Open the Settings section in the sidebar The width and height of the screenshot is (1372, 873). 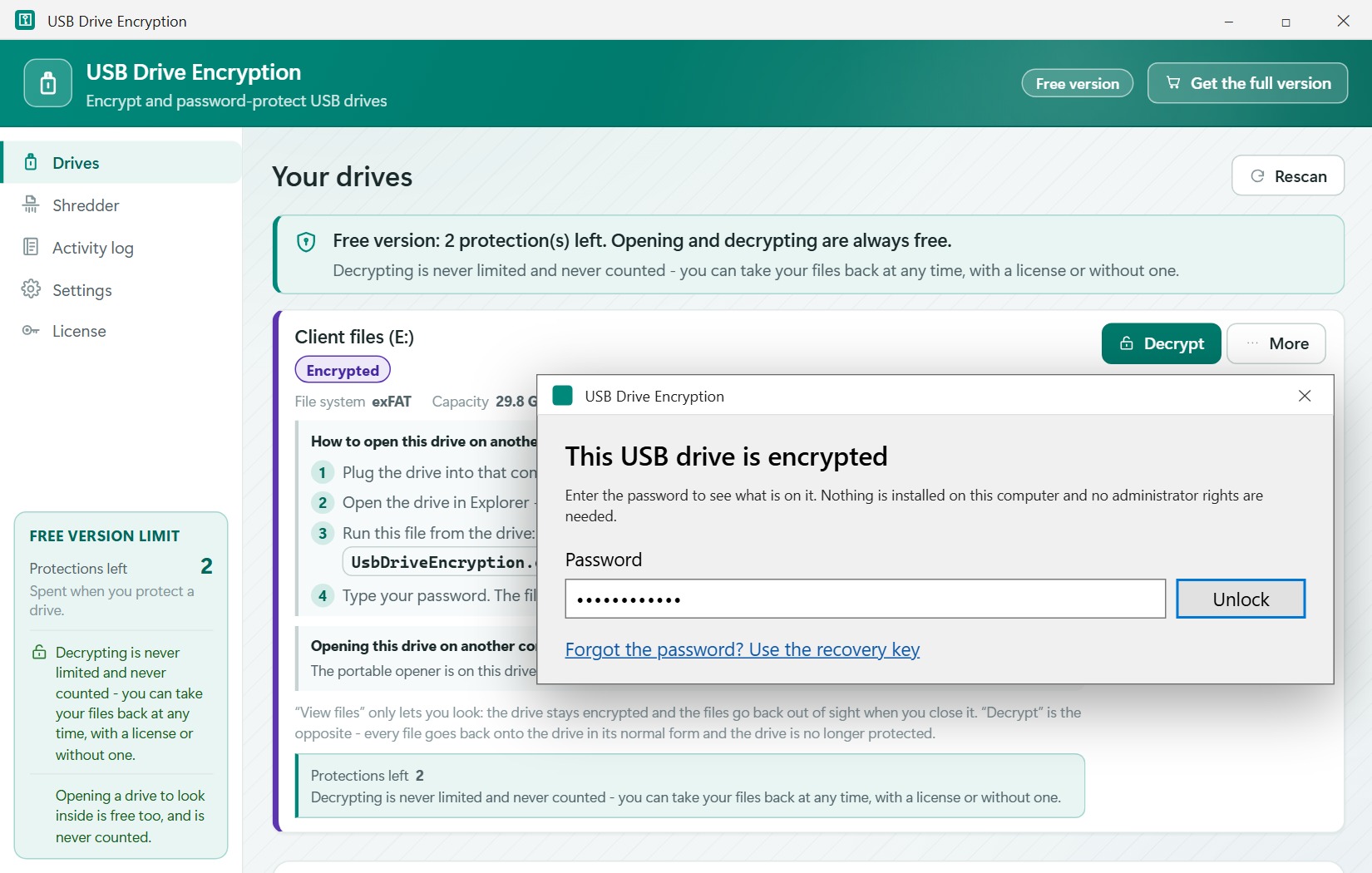121,290
